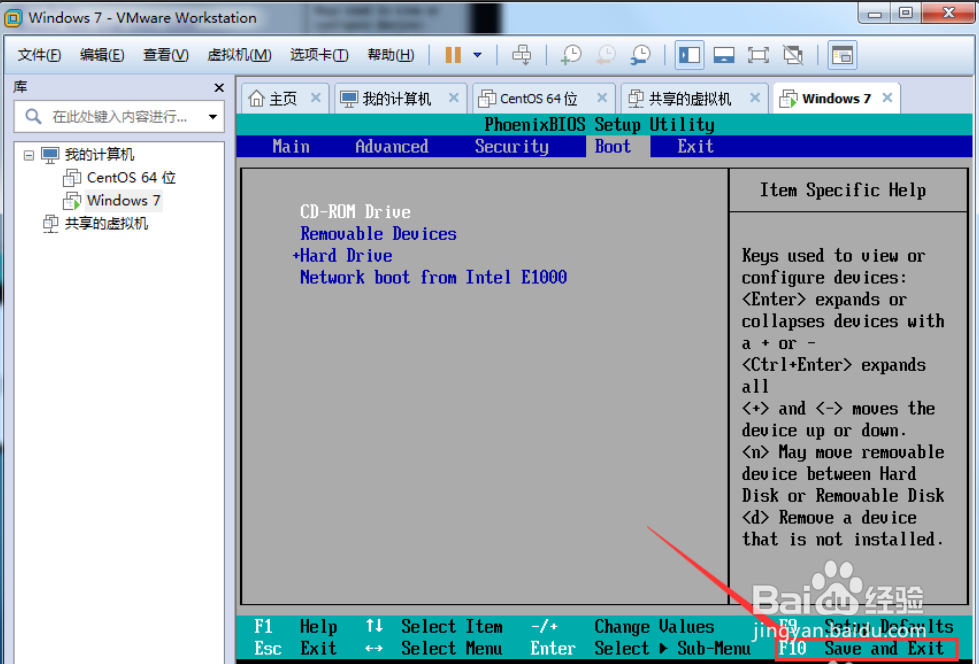Click the Item Specific Help heading
The image size is (979, 664).
(x=842, y=190)
